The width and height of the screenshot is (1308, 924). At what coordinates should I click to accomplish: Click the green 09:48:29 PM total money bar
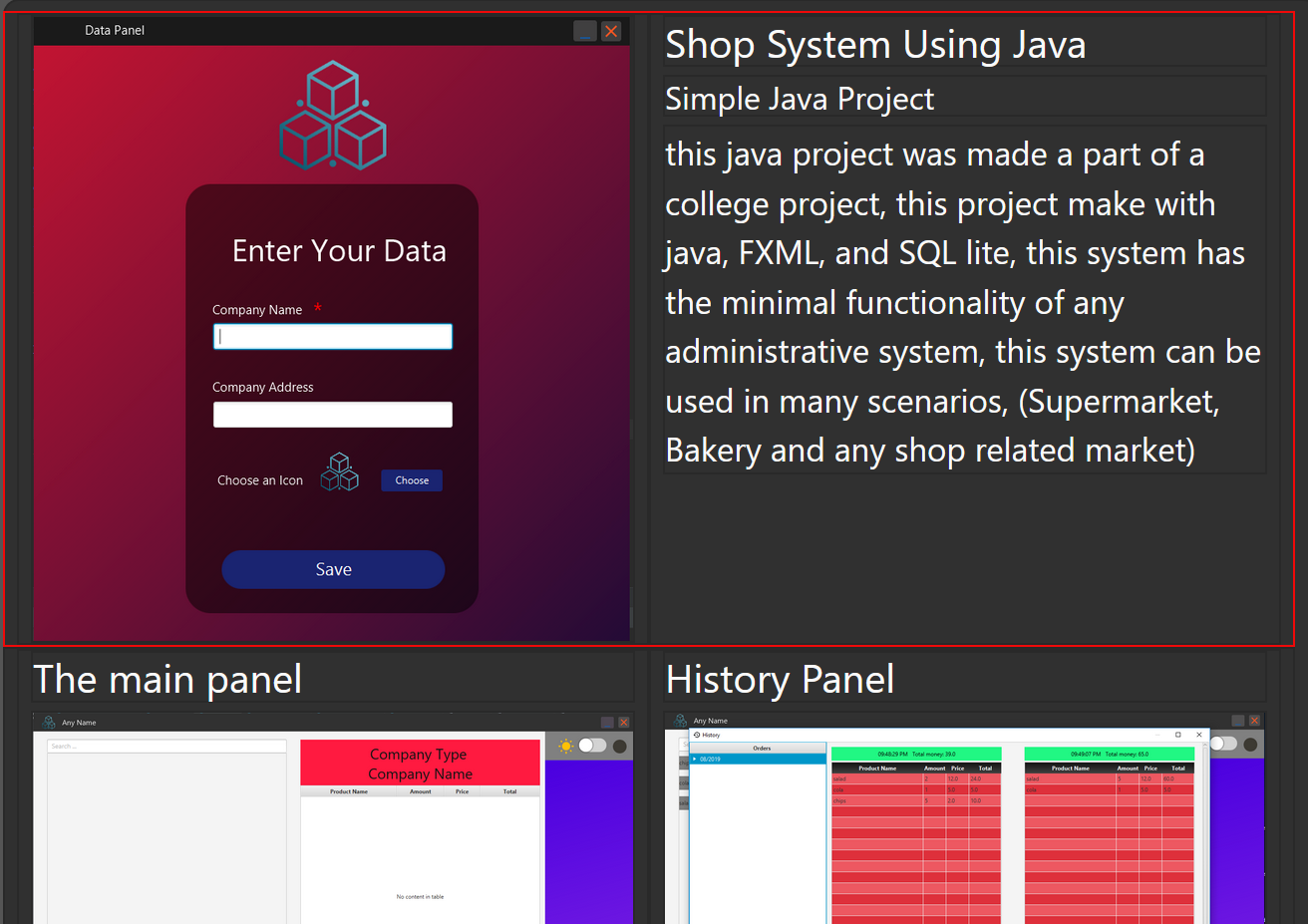tap(915, 754)
